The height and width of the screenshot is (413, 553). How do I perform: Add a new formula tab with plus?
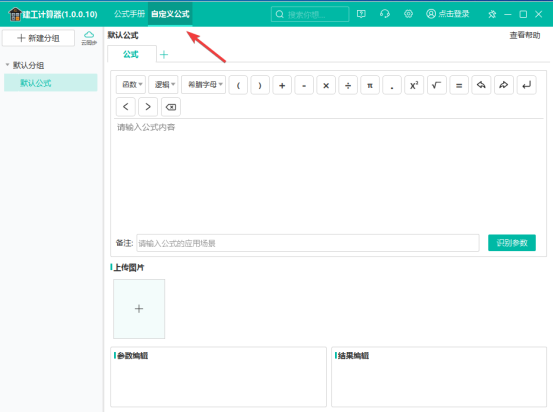point(164,54)
